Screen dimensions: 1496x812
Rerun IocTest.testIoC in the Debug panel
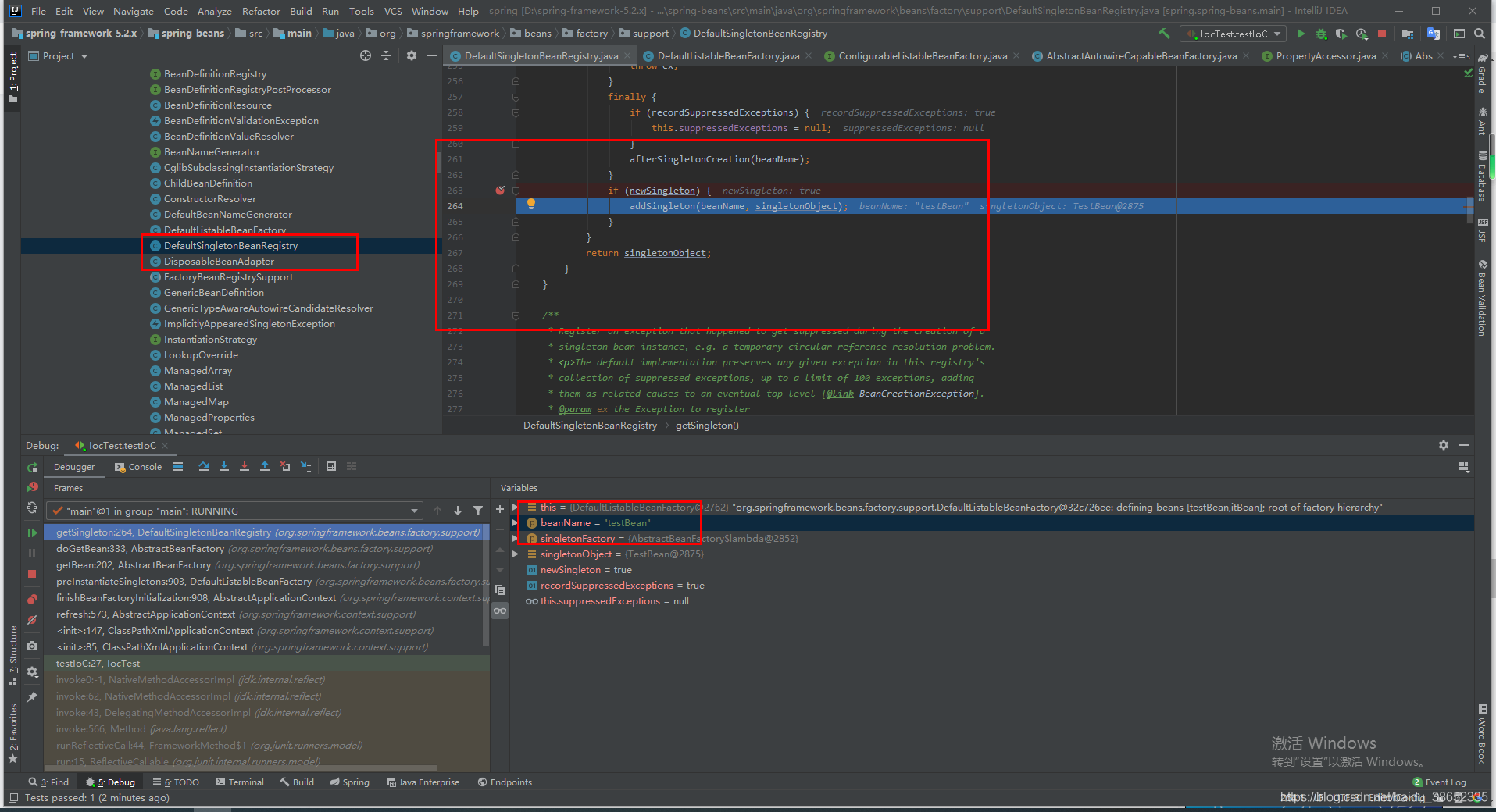point(32,467)
